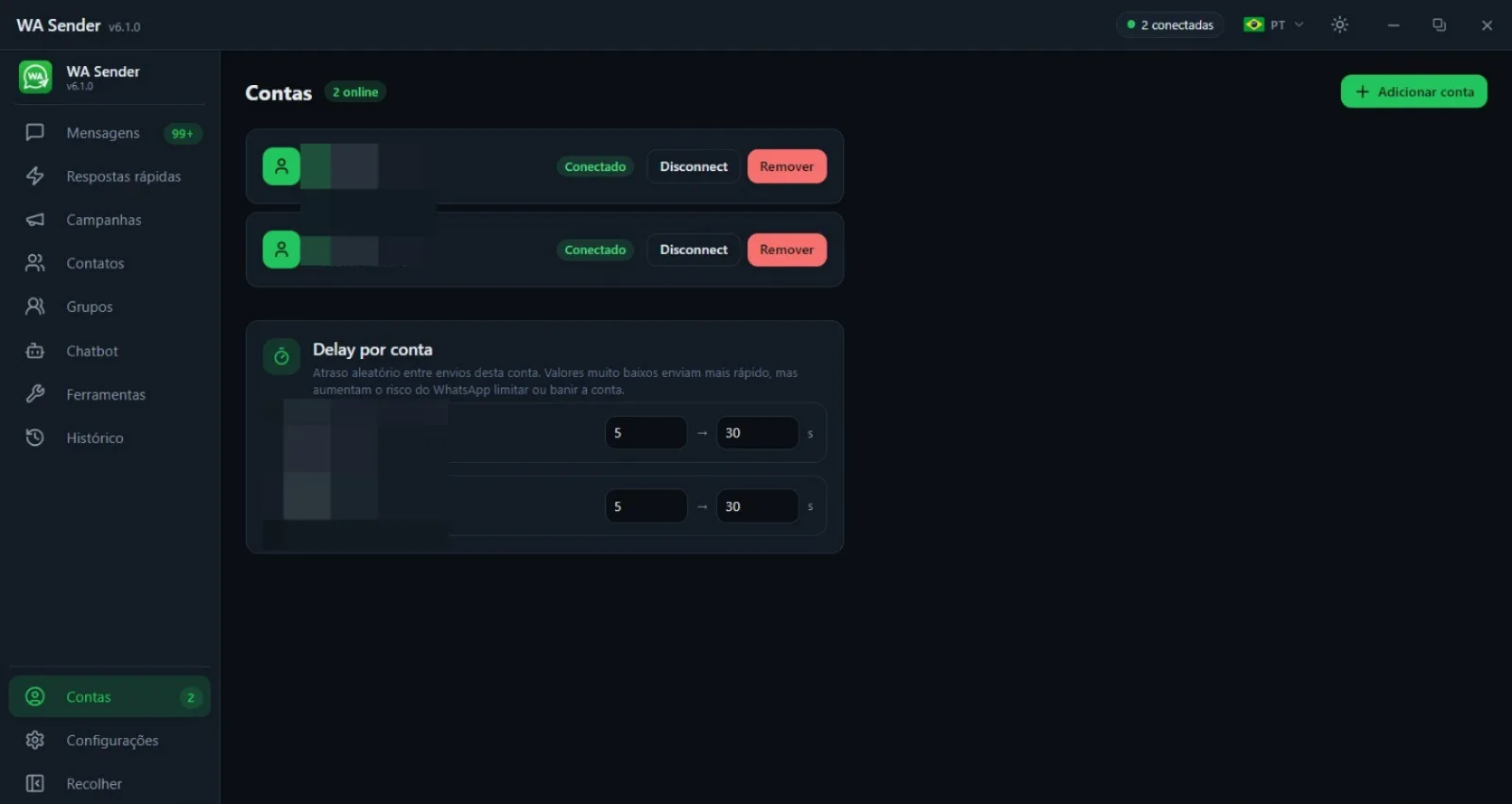Click the Contas page heading
1512x804 pixels.
[x=279, y=93]
